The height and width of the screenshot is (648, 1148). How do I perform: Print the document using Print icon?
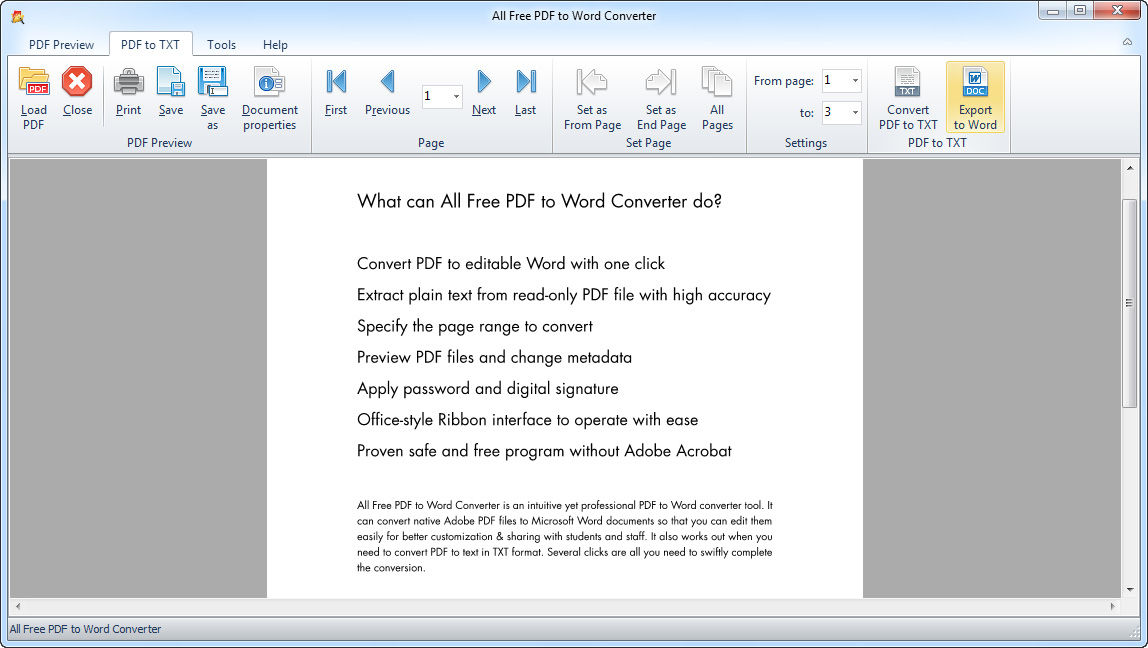(128, 81)
